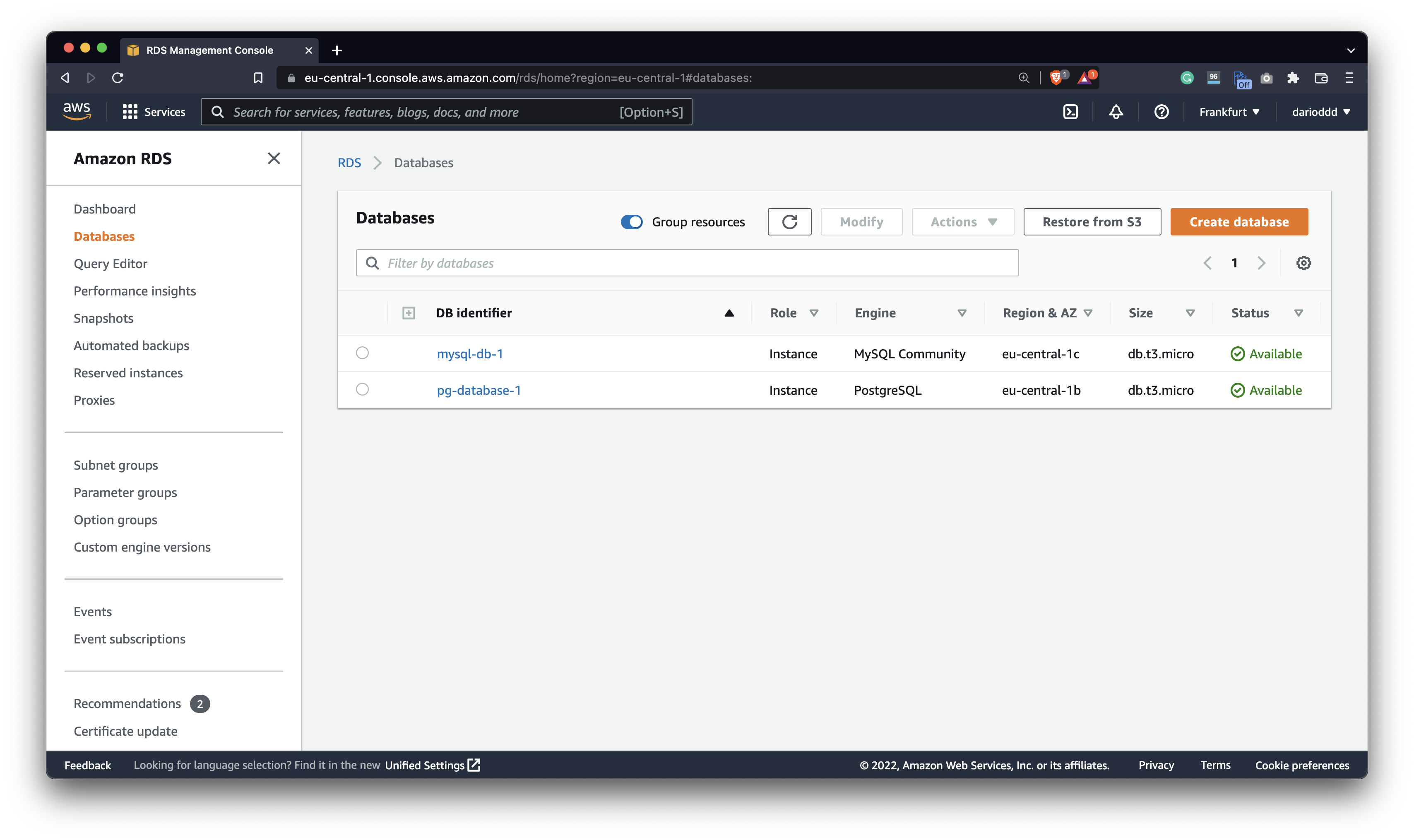
Task: Select the mysql-db-1 radio button
Action: coord(362,353)
